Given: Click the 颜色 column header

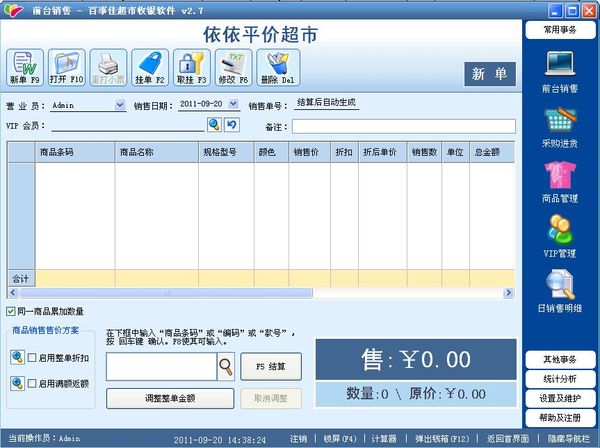Looking at the screenshot, I should 271,152.
